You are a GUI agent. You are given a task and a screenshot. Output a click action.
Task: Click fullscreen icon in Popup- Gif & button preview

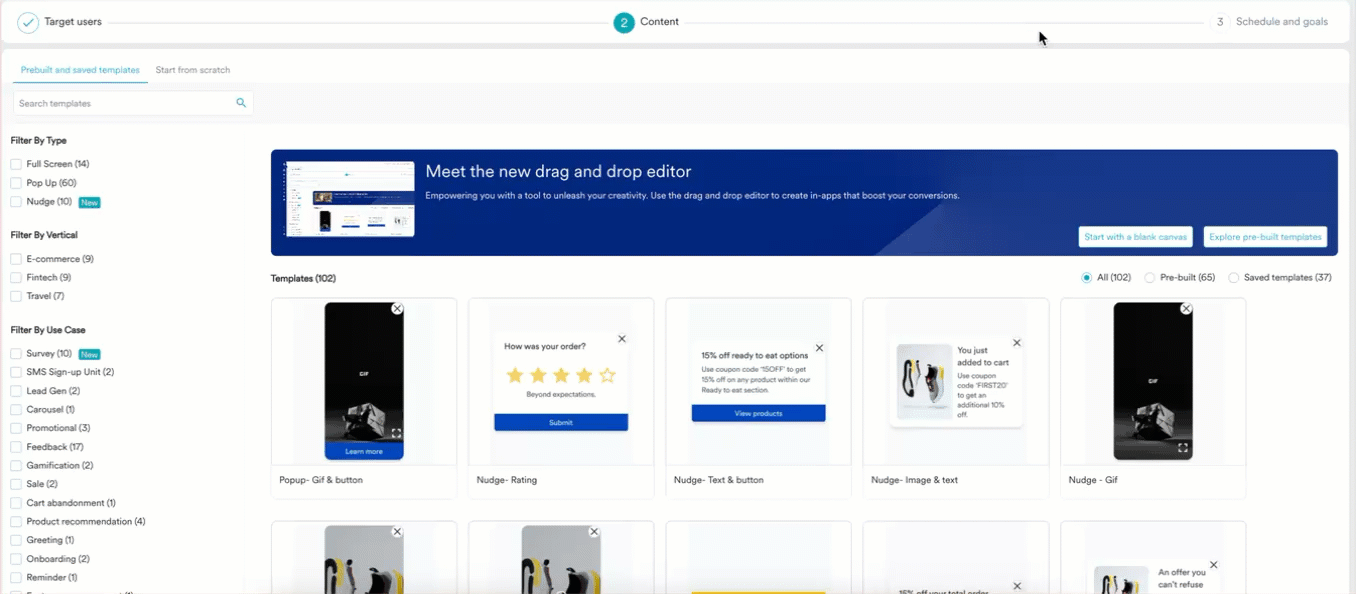396,433
